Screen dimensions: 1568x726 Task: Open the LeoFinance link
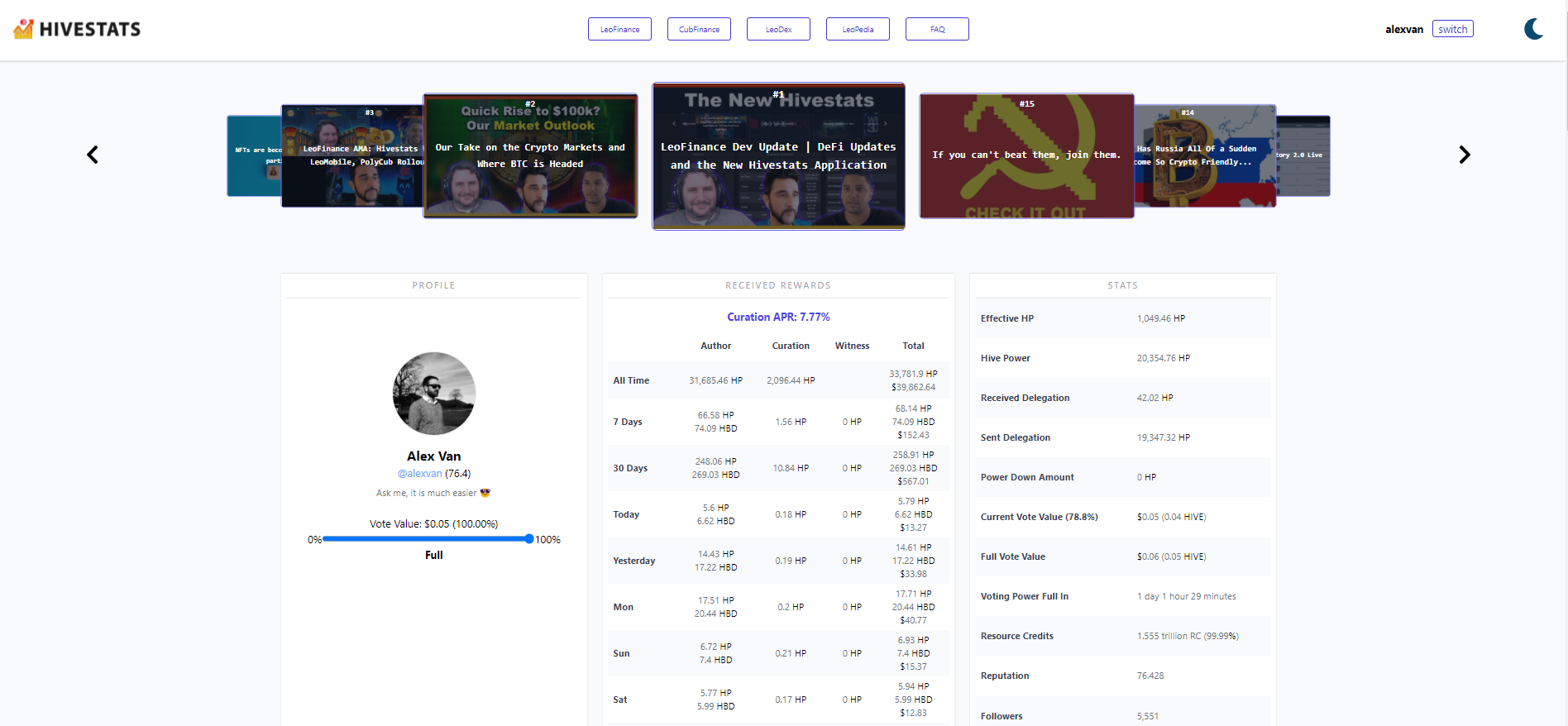click(x=619, y=29)
